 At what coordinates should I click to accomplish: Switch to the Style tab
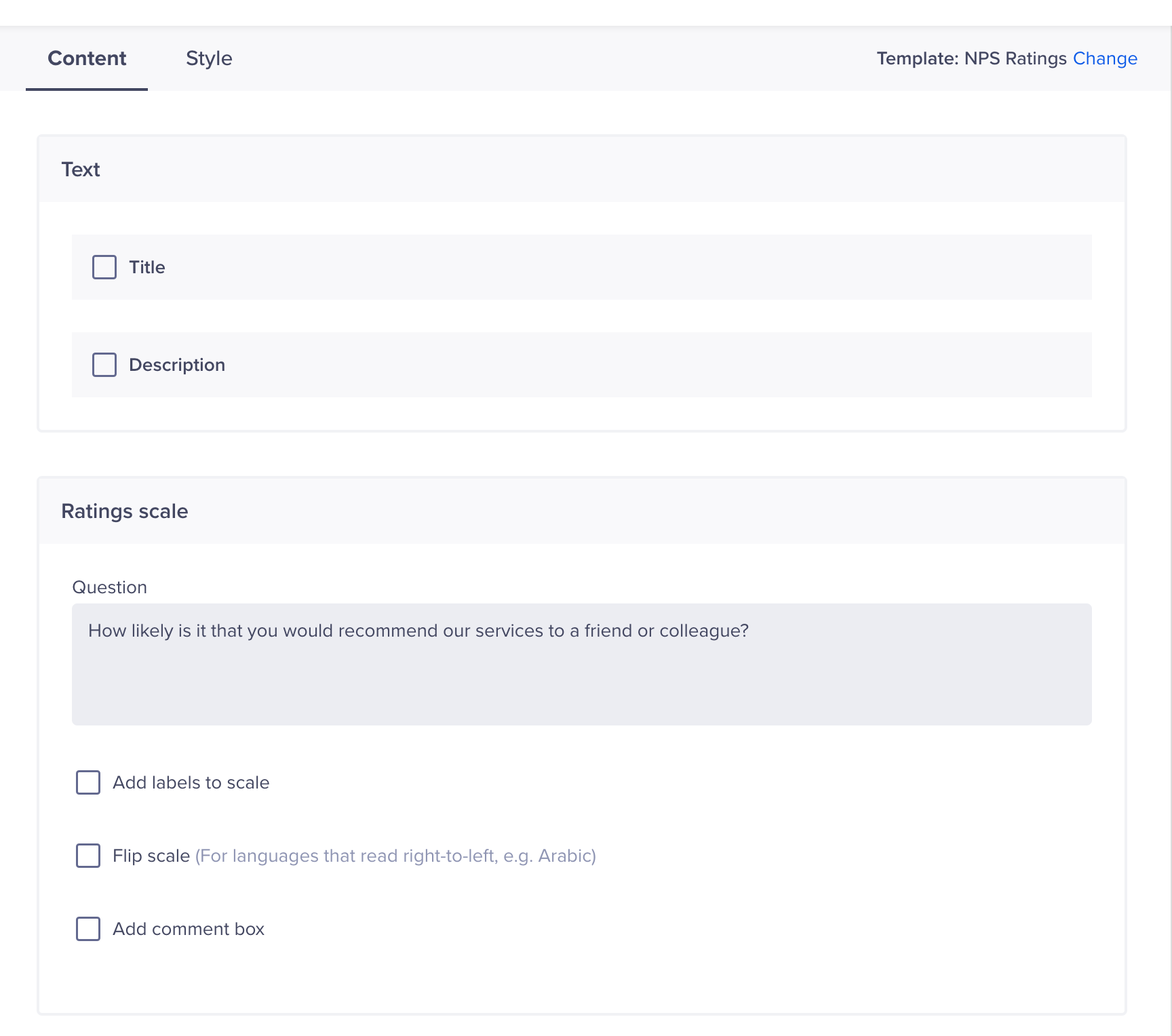(x=209, y=59)
